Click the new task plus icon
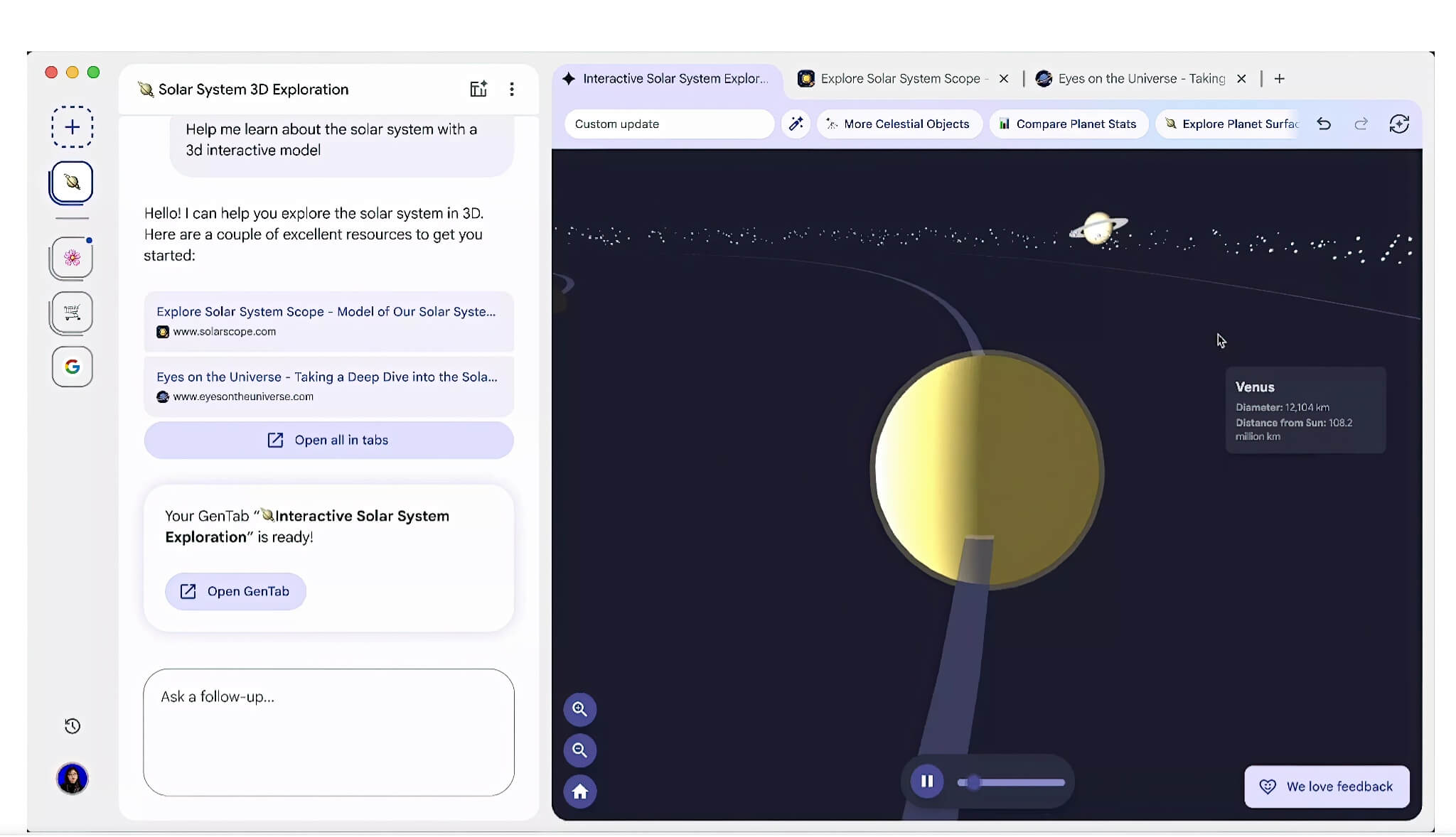 click(72, 127)
